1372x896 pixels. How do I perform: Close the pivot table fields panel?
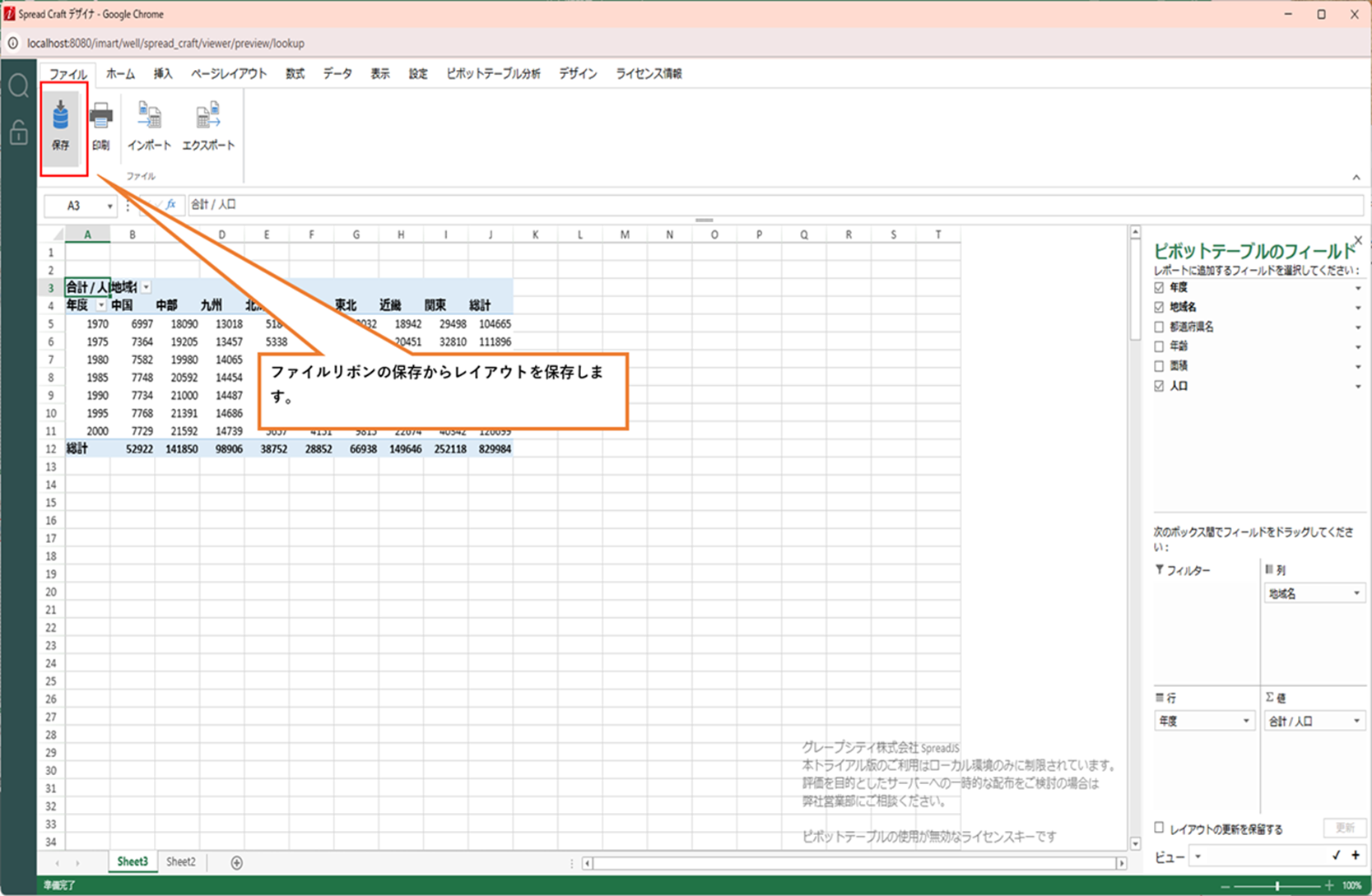pyautogui.click(x=1357, y=240)
